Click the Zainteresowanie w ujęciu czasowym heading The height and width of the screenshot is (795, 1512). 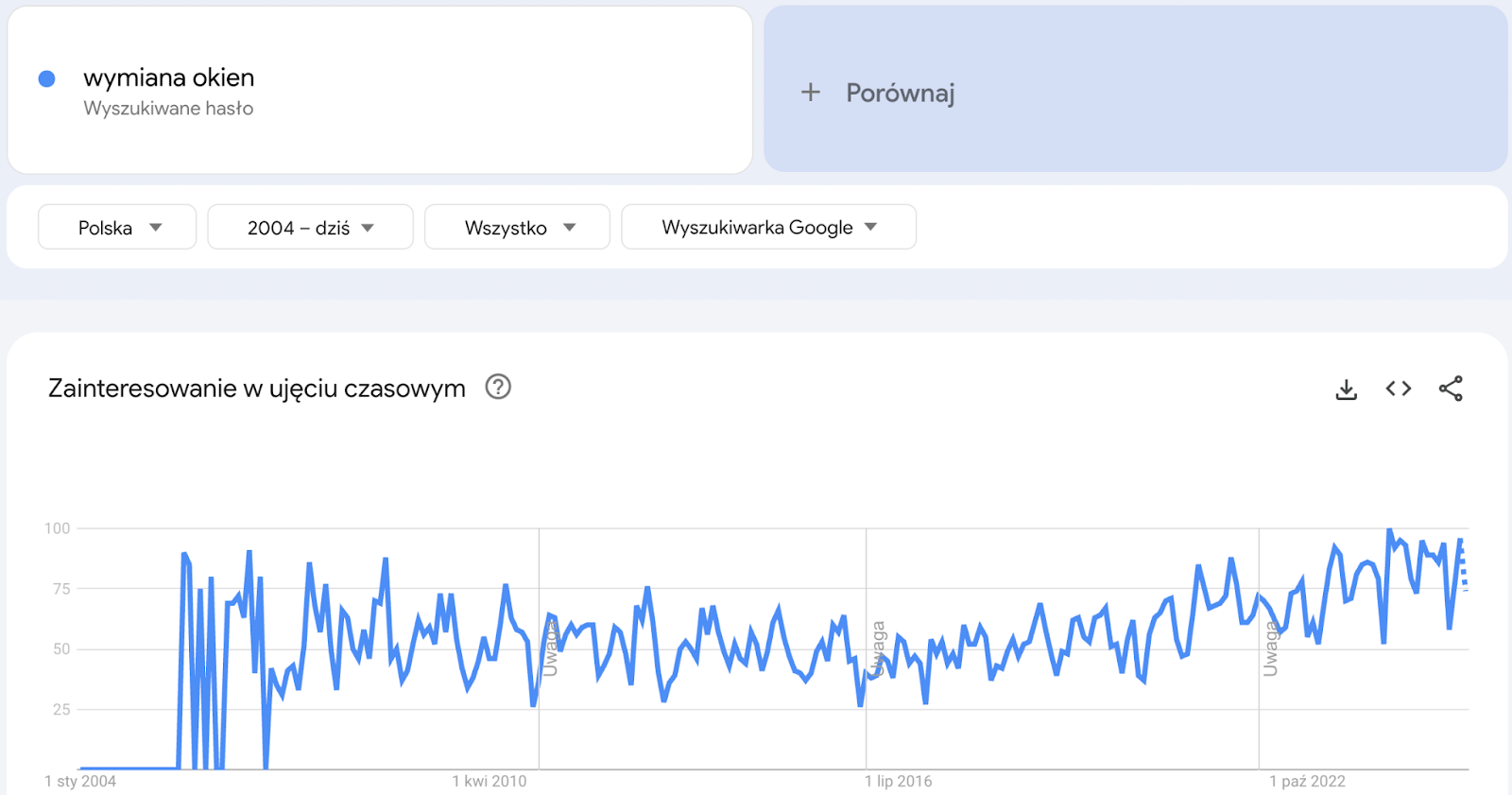(257, 389)
